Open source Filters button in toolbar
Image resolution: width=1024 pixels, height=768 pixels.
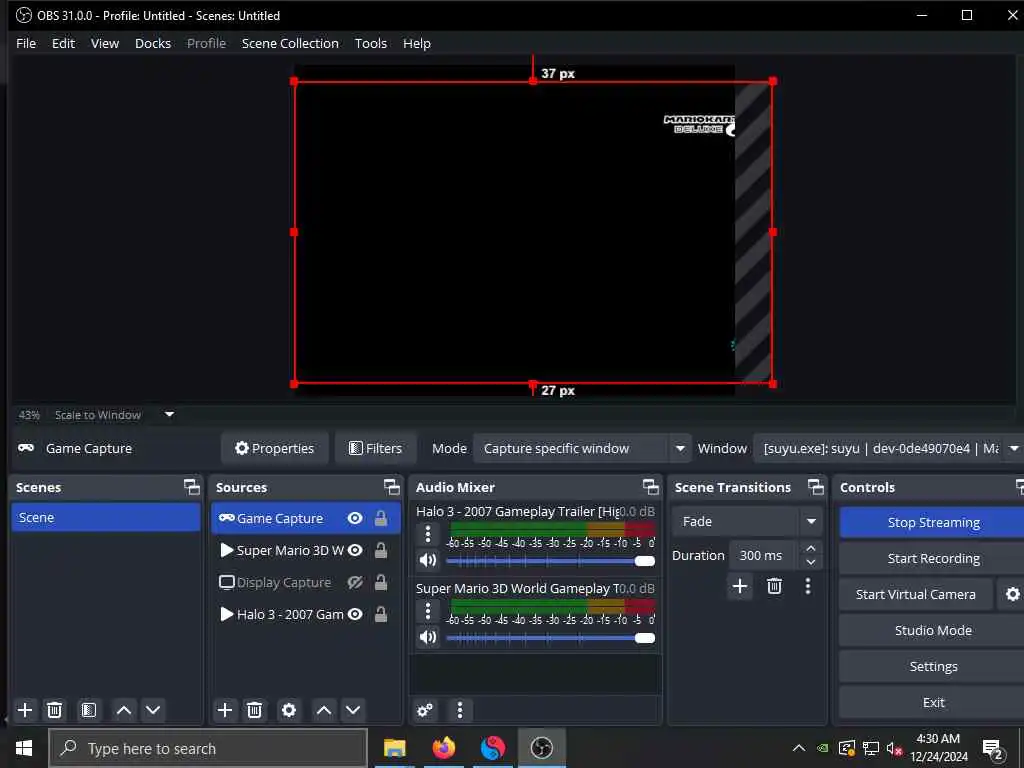[x=376, y=448]
